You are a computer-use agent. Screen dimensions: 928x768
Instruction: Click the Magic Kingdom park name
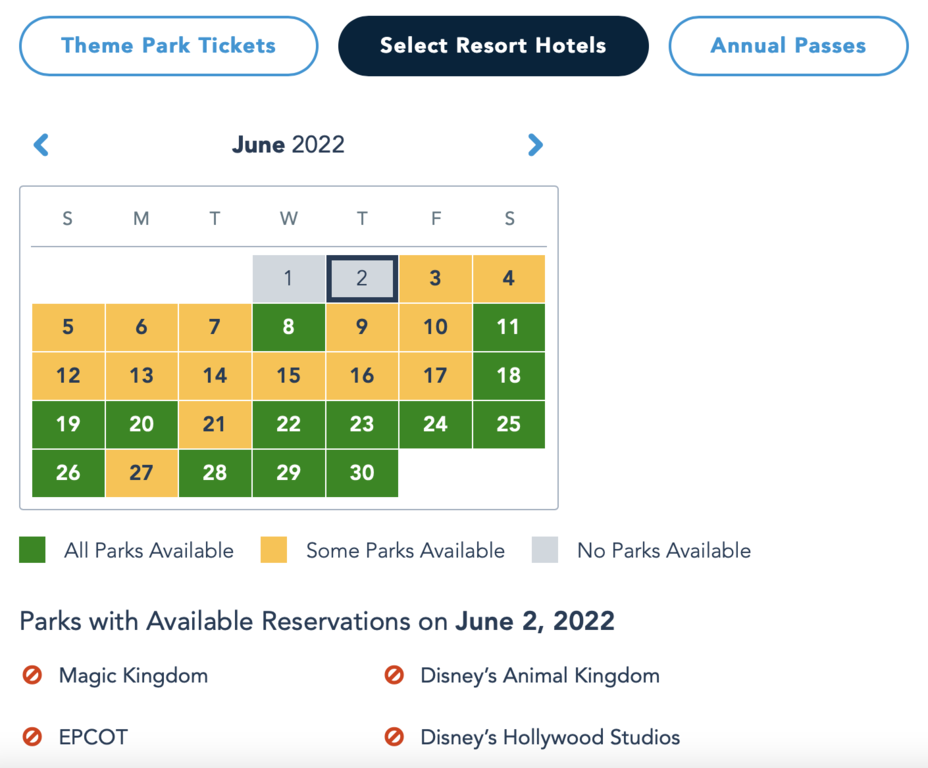133,675
